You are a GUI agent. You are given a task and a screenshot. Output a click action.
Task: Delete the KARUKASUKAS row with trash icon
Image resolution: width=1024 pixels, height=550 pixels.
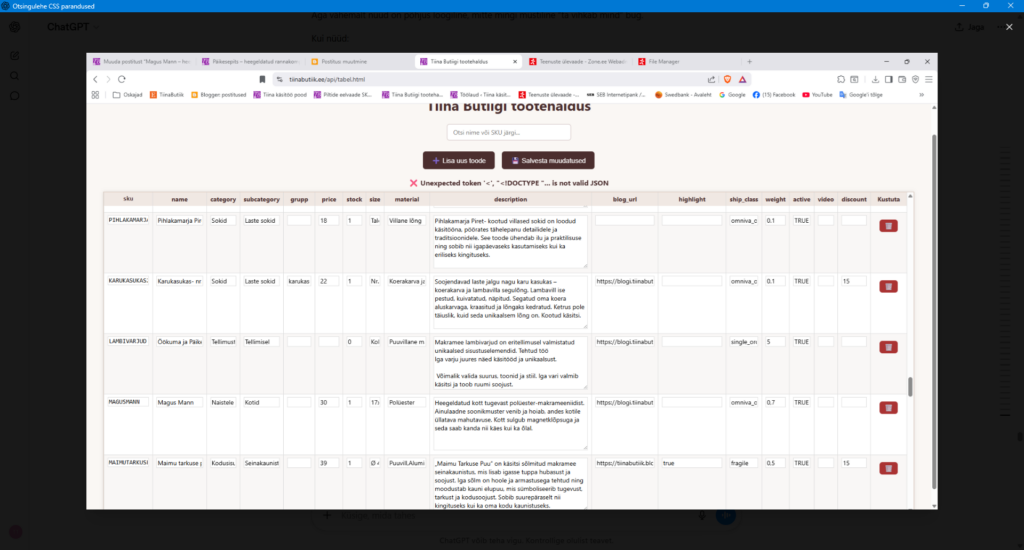[888, 287]
